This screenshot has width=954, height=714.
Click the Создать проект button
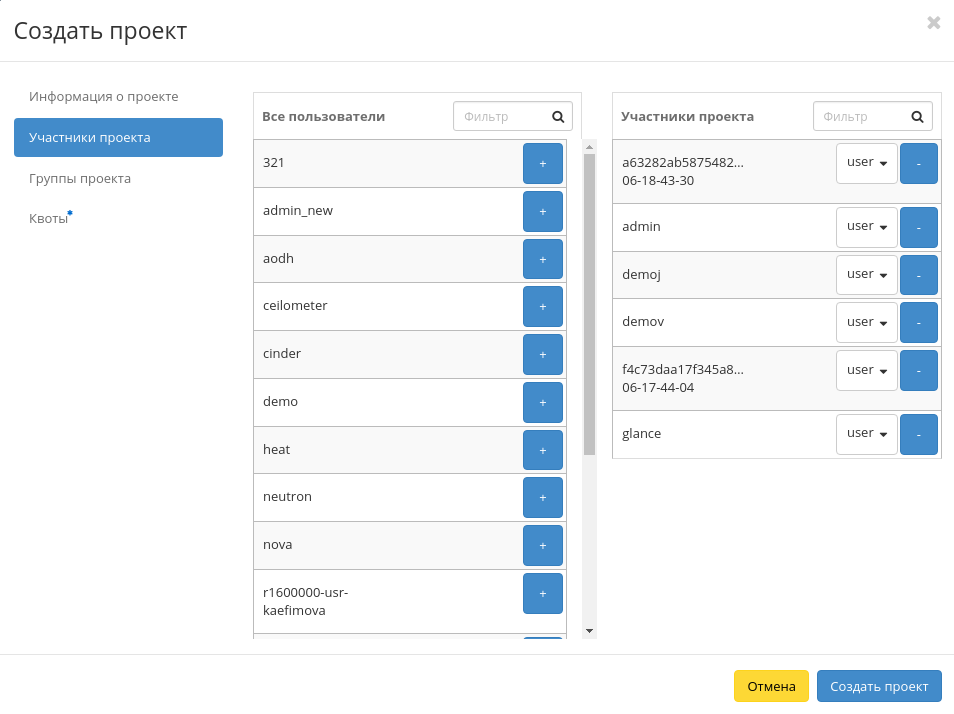click(x=878, y=686)
